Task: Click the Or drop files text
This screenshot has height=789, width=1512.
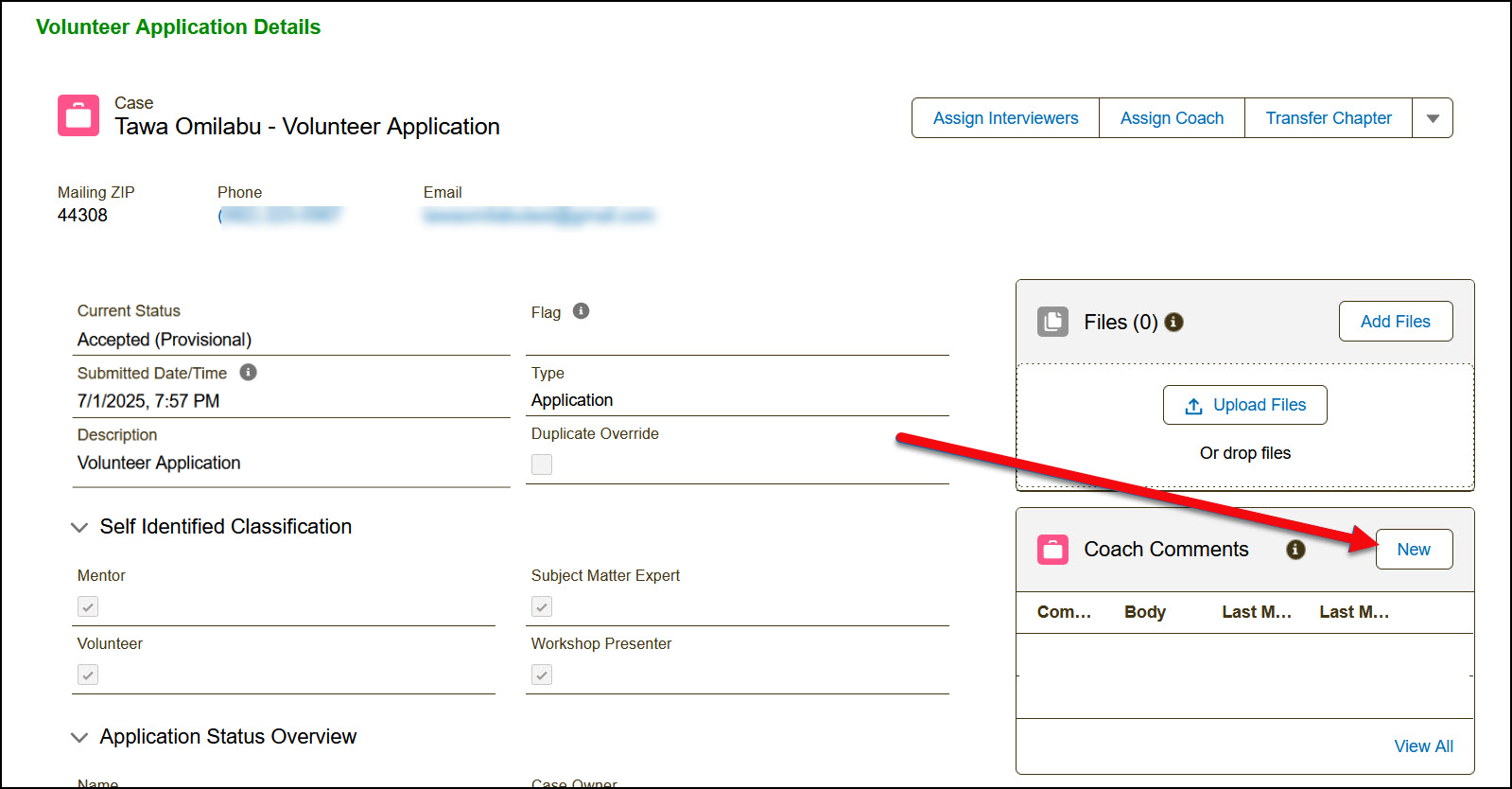Action: pyautogui.click(x=1245, y=453)
